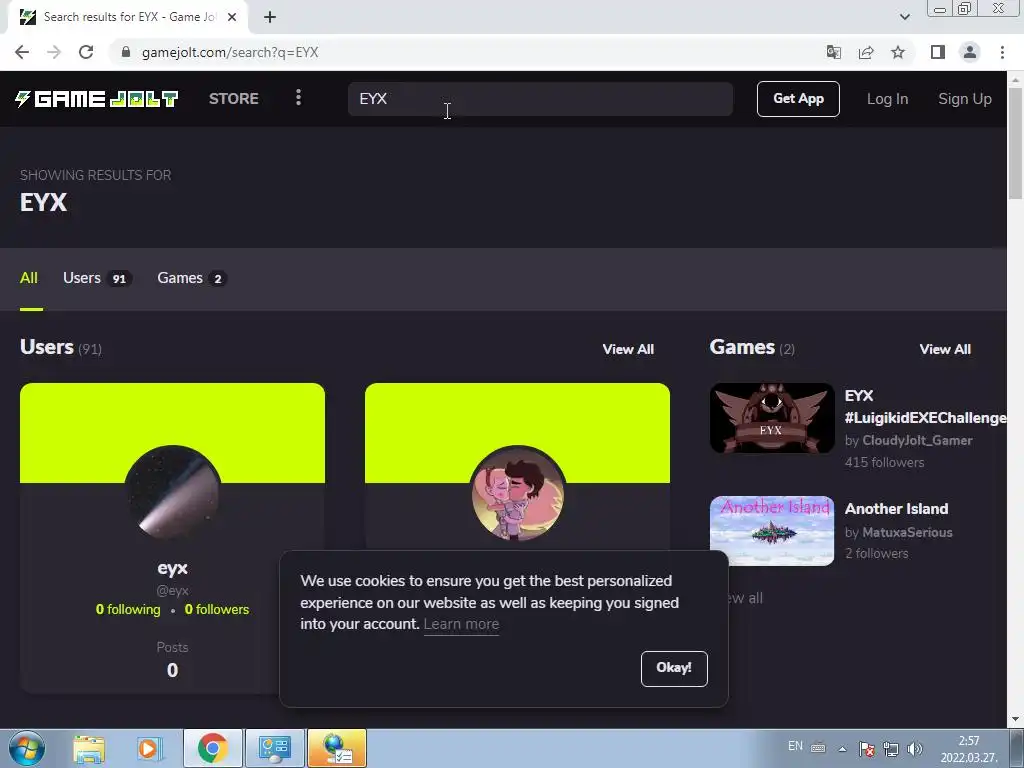The image size is (1024, 768).
Task: Click the Log In link
Action: (x=887, y=99)
